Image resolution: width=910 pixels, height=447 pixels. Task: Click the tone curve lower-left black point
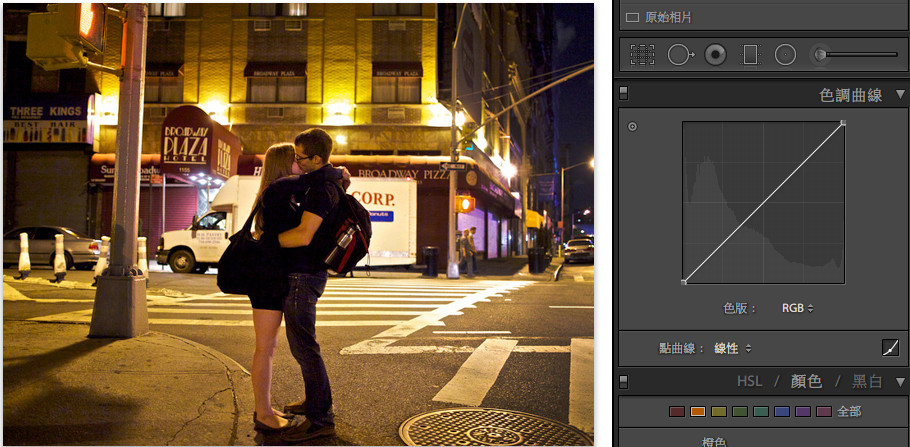click(684, 282)
